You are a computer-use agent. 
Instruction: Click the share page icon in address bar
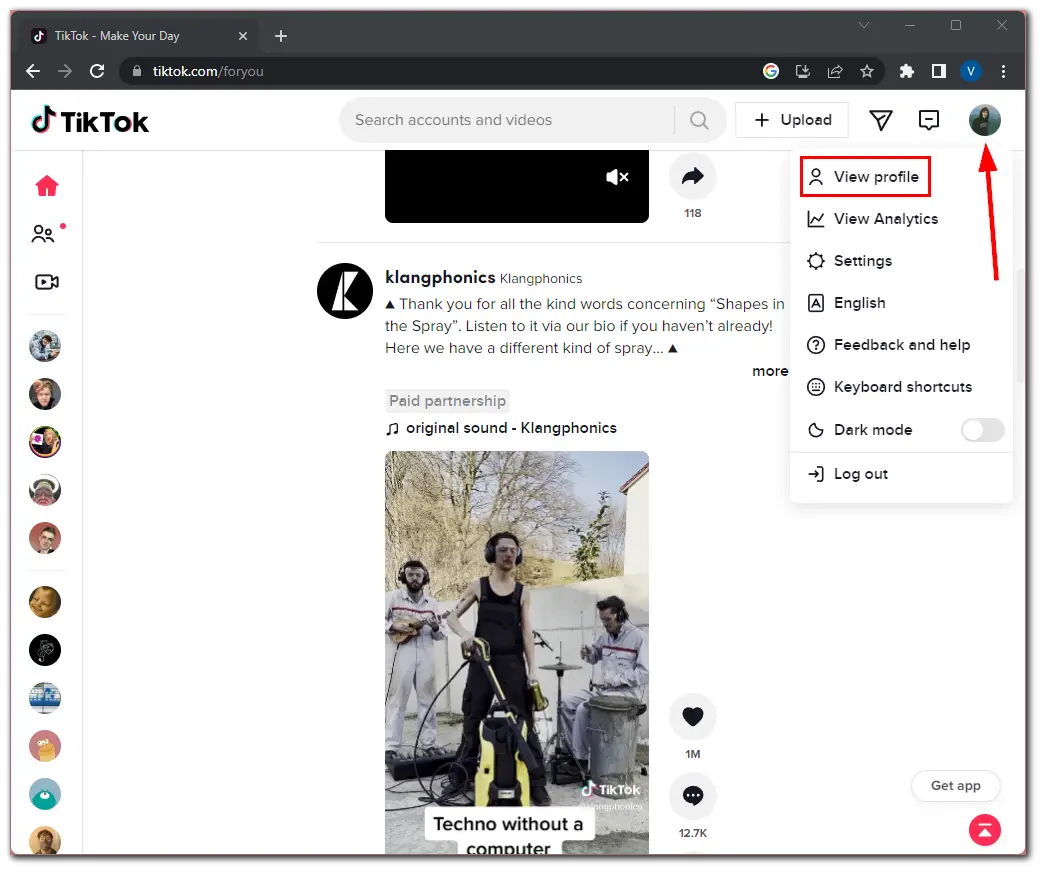coord(834,71)
